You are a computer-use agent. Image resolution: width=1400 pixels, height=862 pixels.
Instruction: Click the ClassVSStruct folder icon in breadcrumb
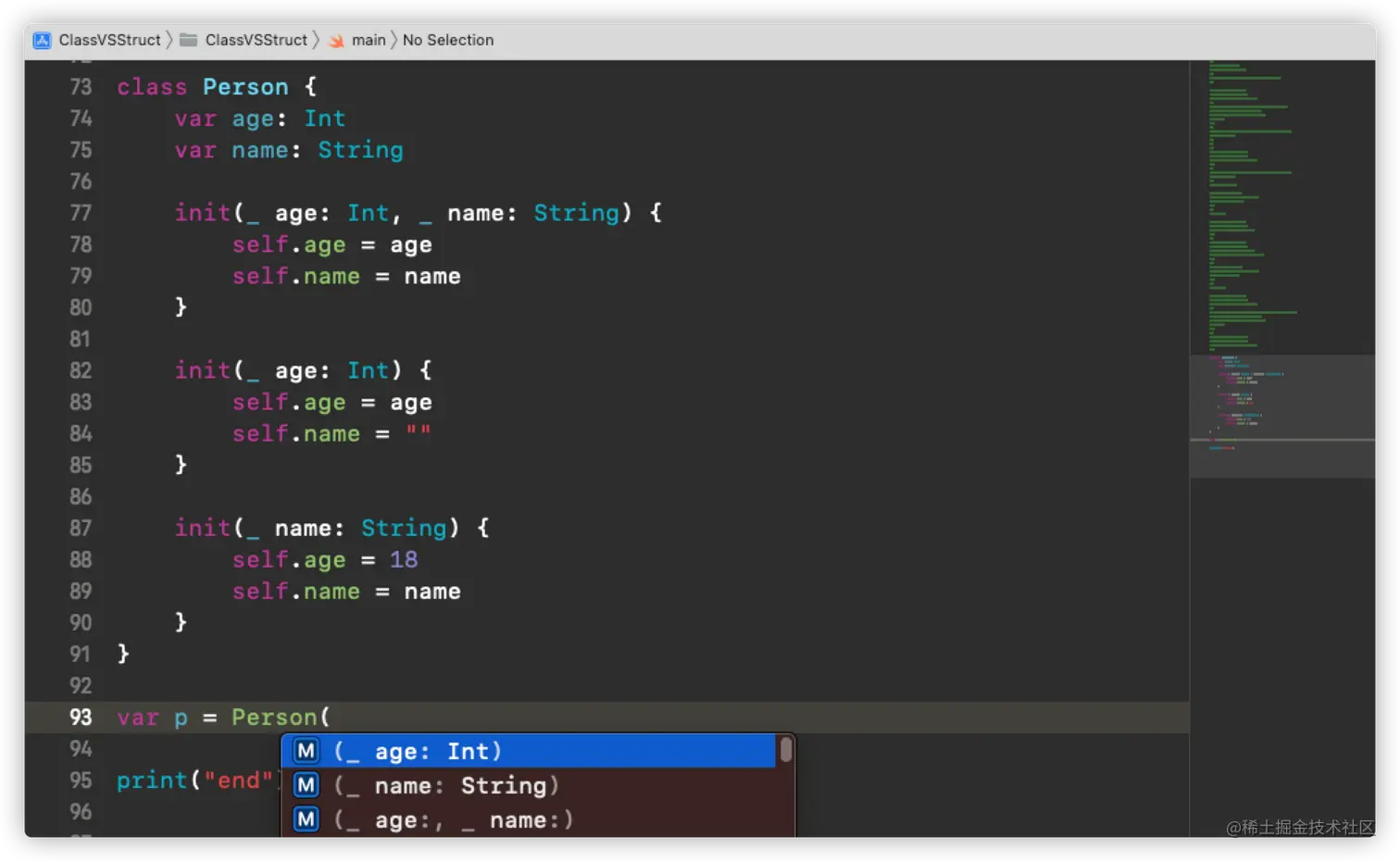[188, 40]
